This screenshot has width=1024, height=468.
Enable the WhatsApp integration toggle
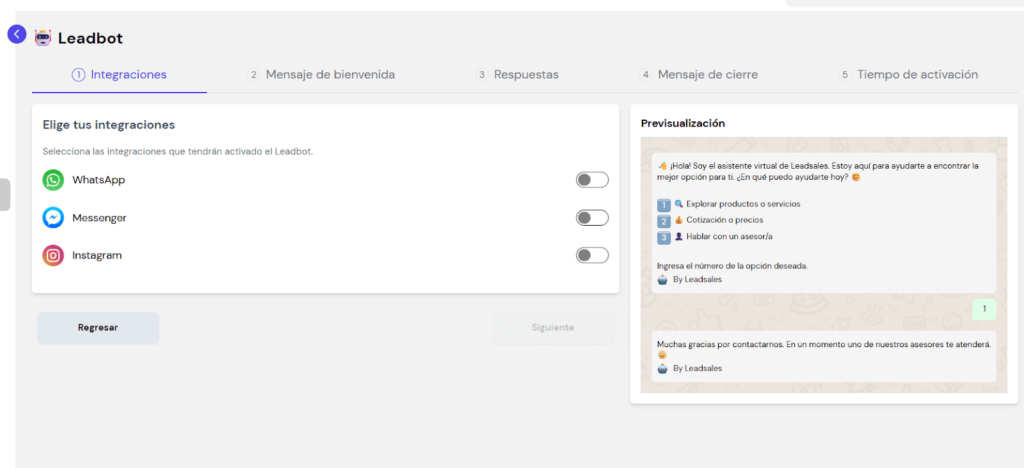pyautogui.click(x=592, y=180)
